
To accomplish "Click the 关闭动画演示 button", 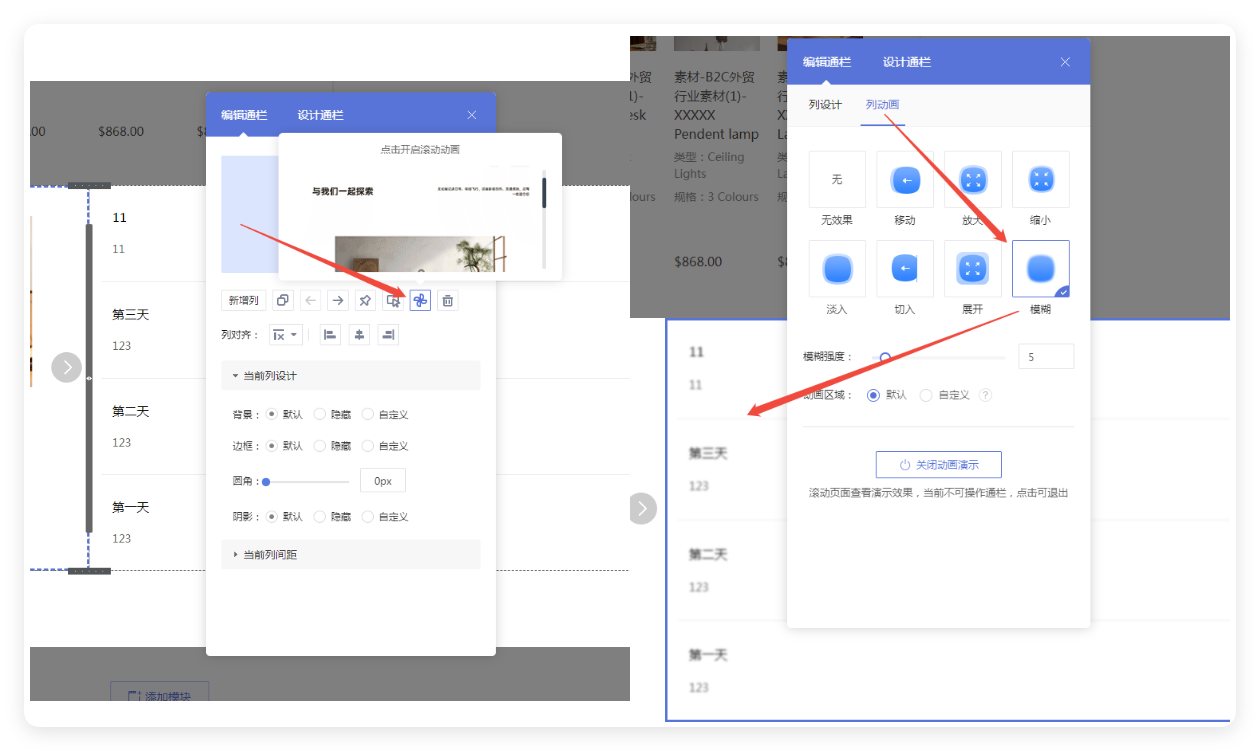I will (938, 465).
